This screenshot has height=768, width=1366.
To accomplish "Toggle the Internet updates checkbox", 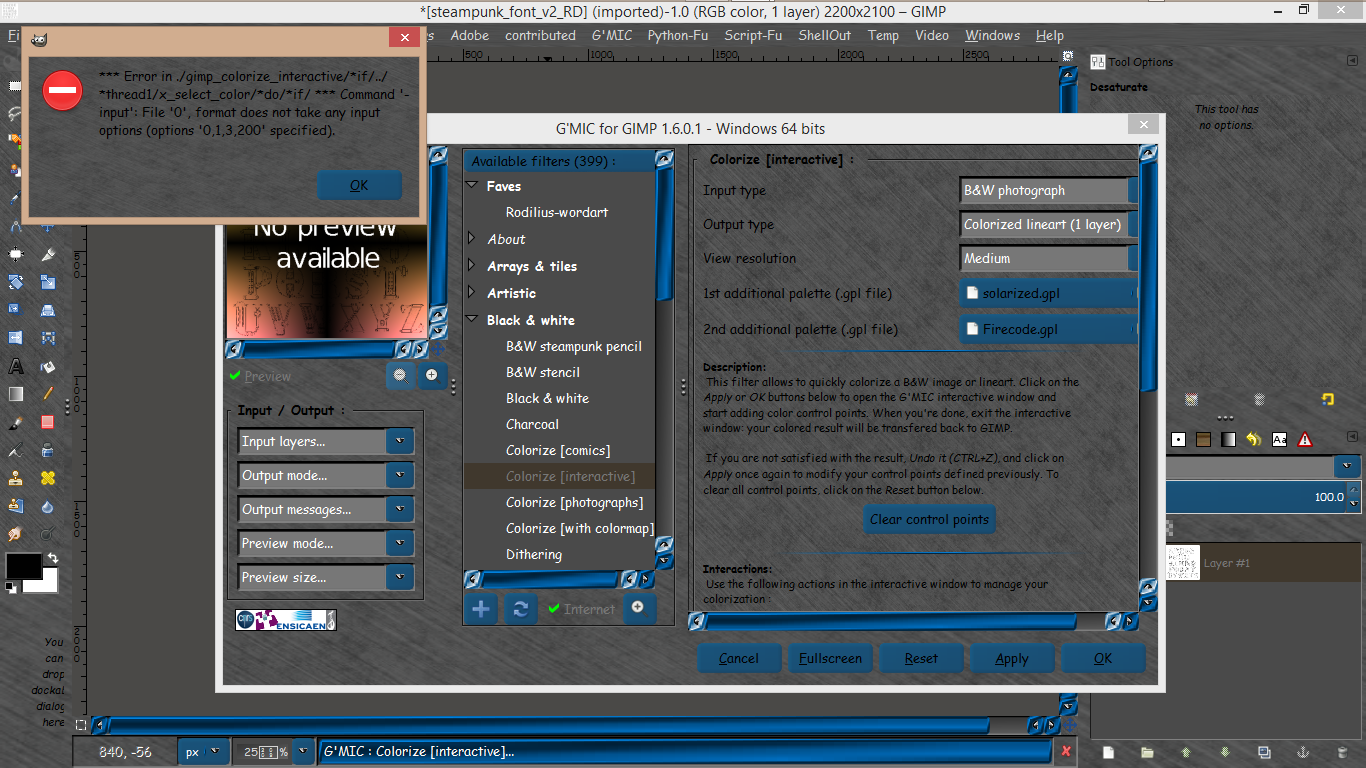I will point(582,608).
